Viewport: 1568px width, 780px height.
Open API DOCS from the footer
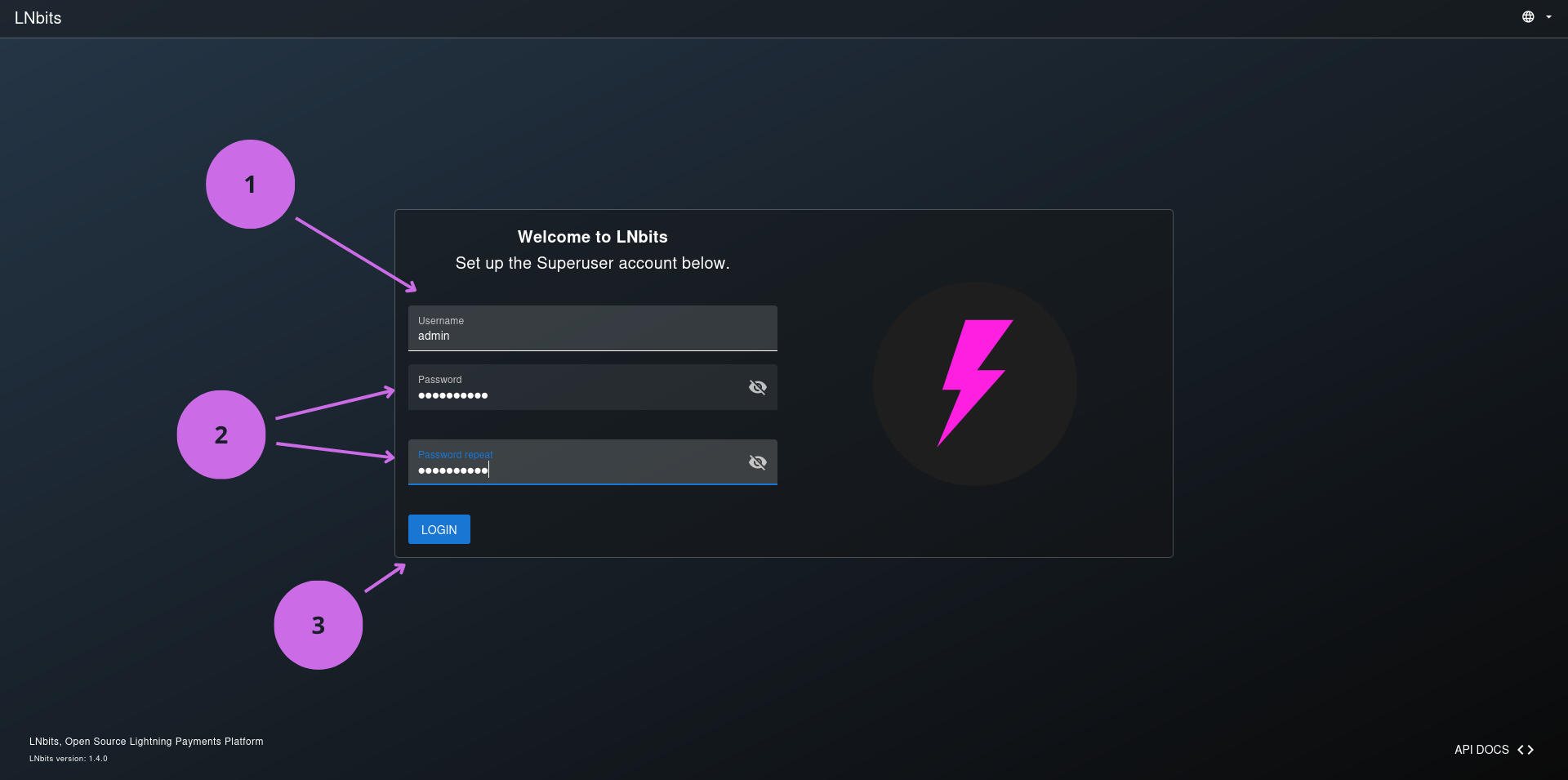[1481, 749]
